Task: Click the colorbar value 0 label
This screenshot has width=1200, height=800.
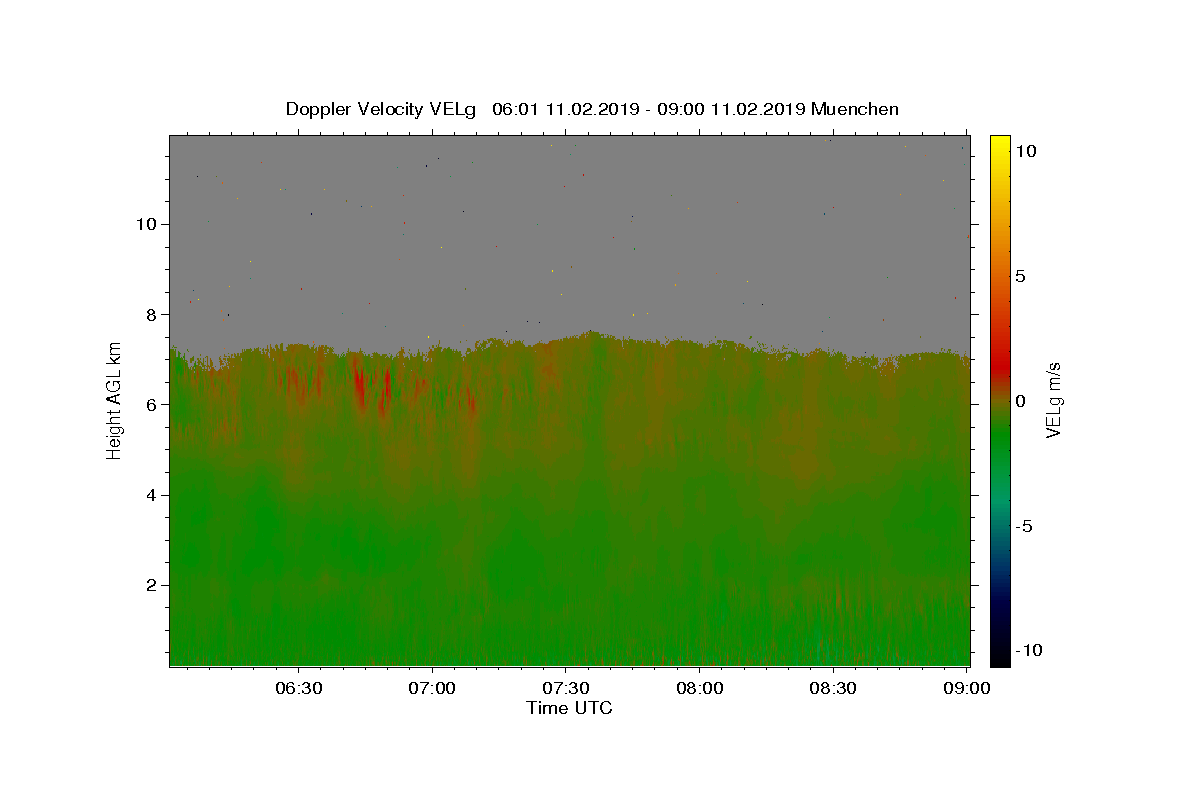Action: coord(1020,401)
